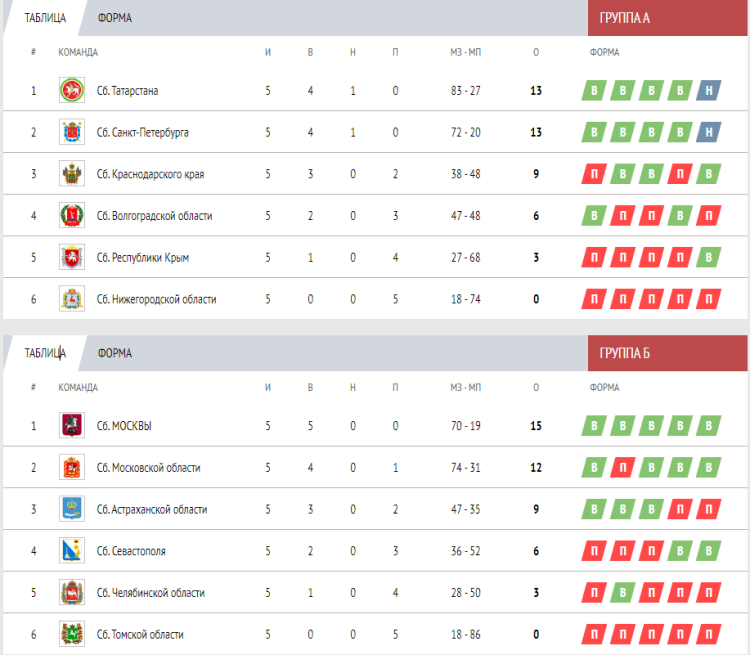The height and width of the screenshot is (655, 750).
Task: Switch to Форма tab in Group B
Action: (115, 353)
